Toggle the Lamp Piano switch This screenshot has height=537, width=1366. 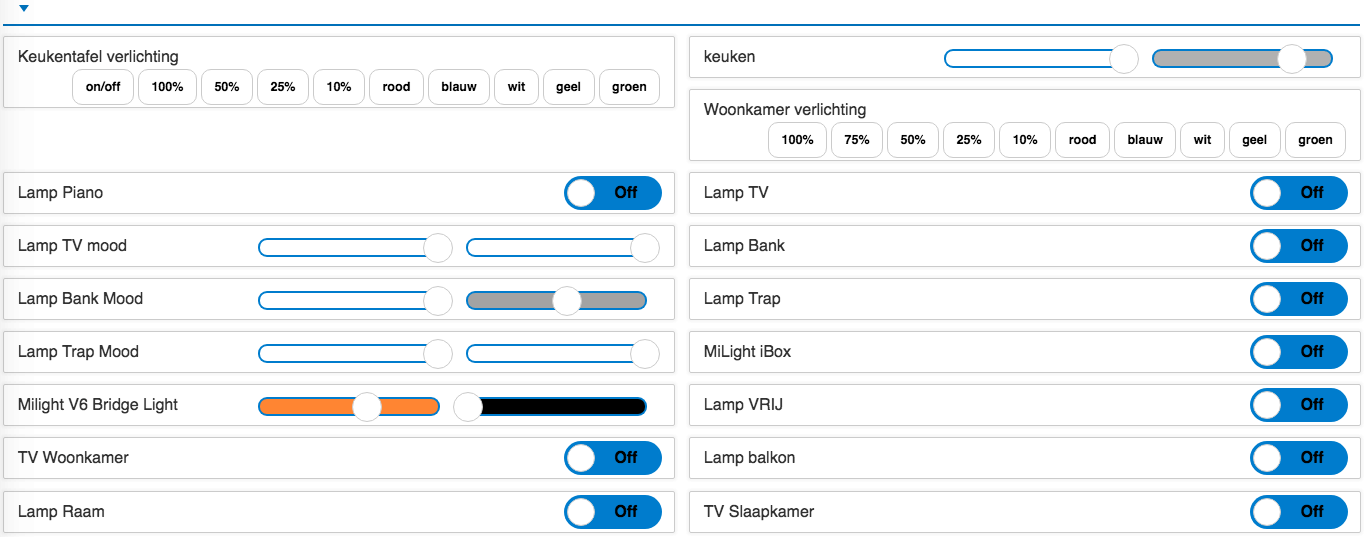click(612, 193)
